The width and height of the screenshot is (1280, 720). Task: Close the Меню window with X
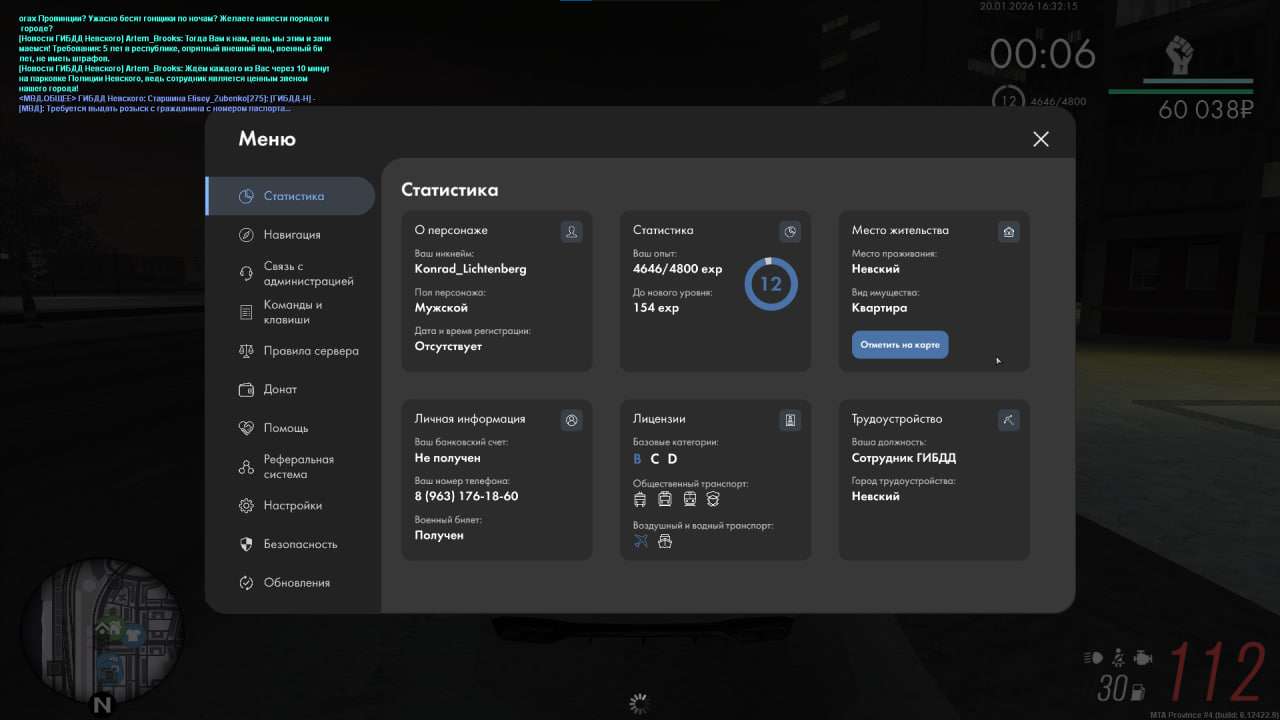coord(1041,139)
